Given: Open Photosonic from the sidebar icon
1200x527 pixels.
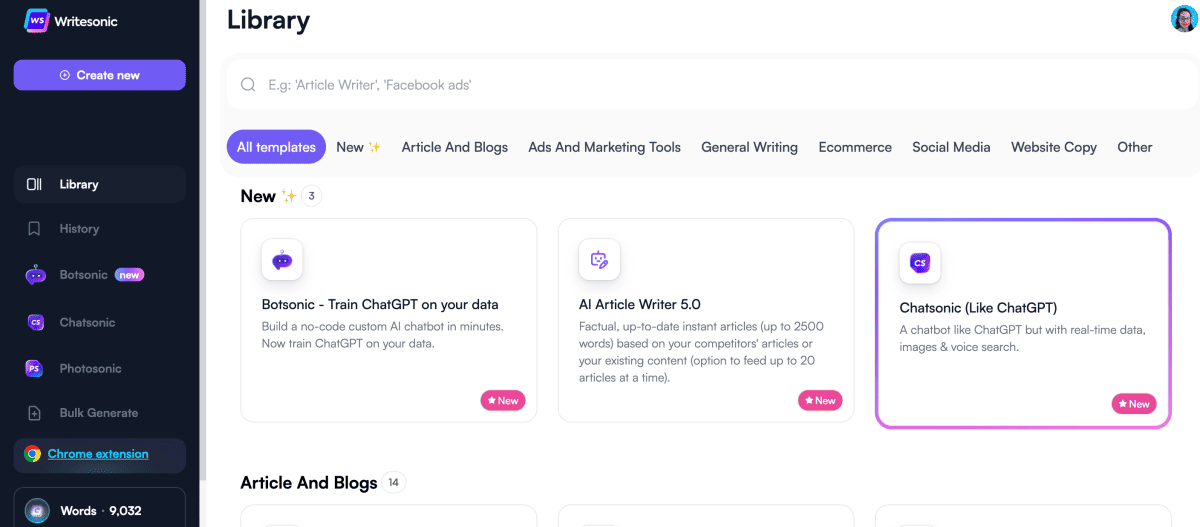Looking at the screenshot, I should [35, 368].
